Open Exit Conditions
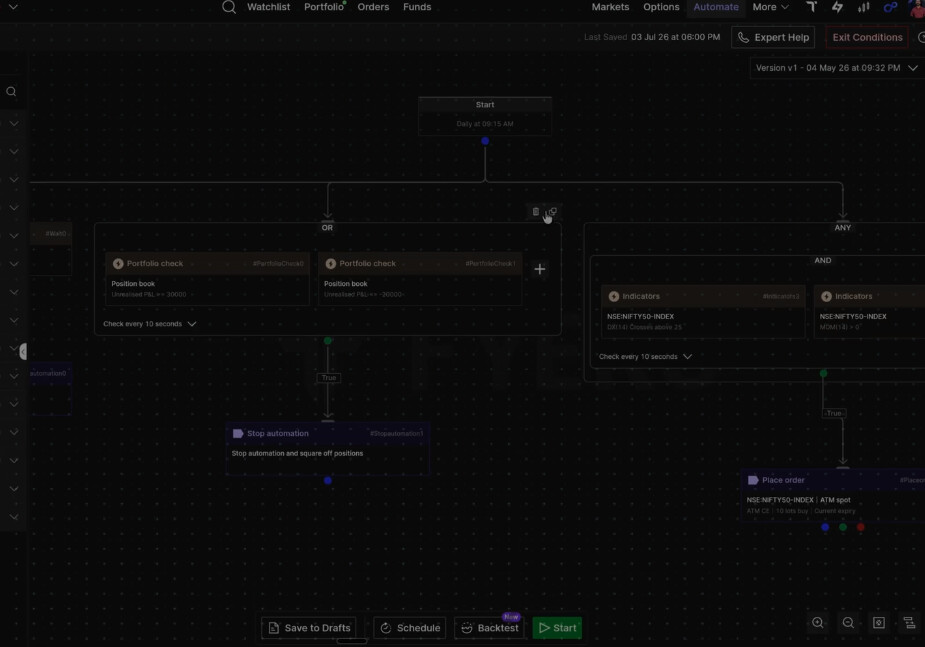 pyautogui.click(x=867, y=37)
